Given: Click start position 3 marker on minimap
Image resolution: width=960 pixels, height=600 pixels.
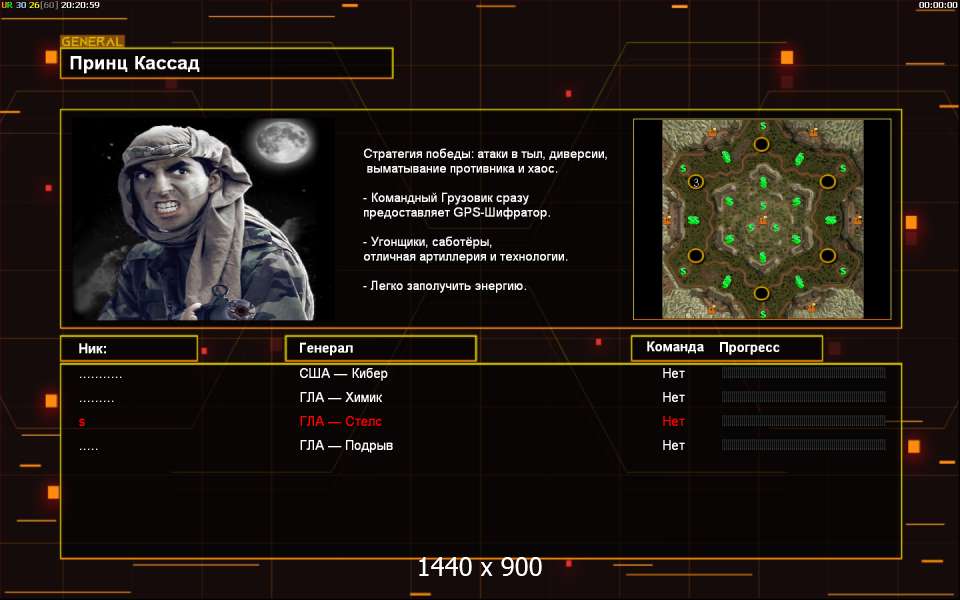Looking at the screenshot, I should 697,180.
